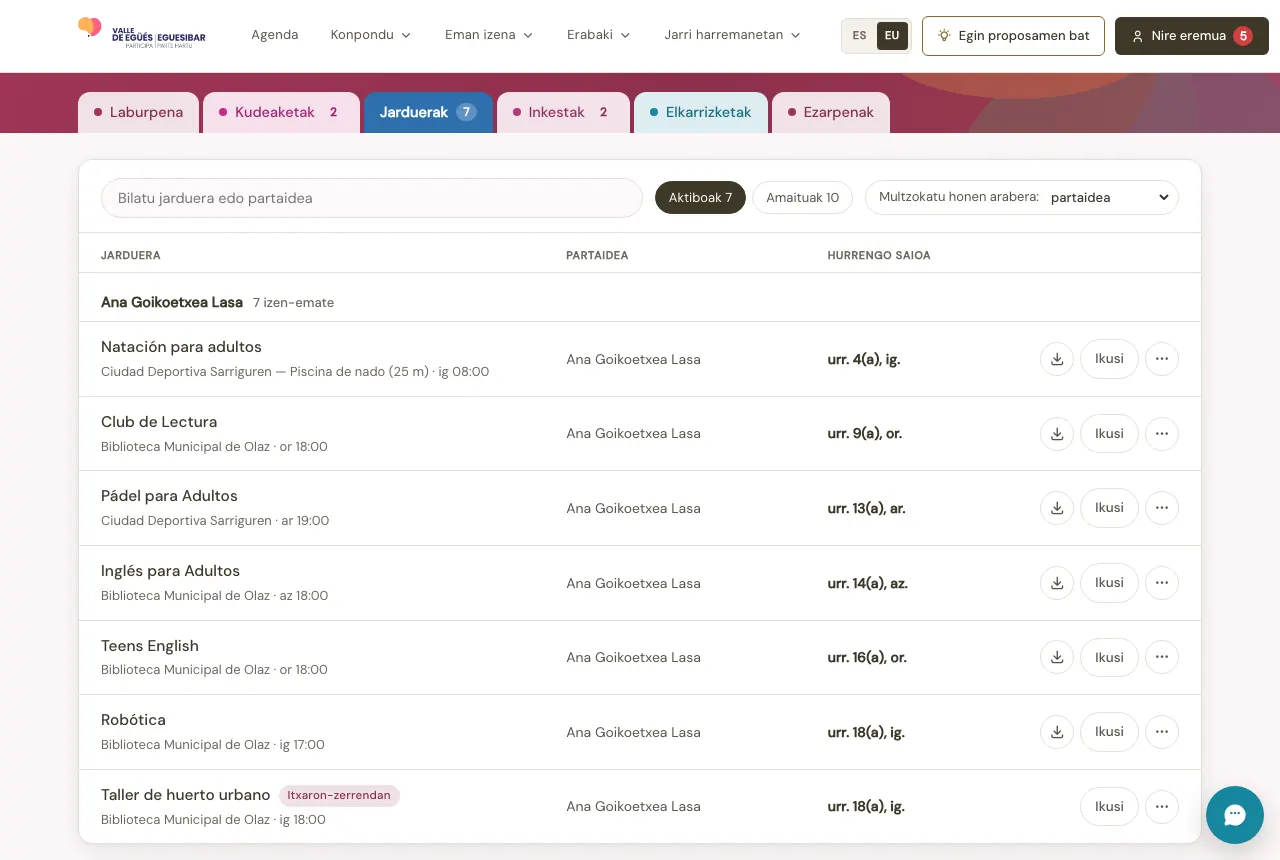This screenshot has width=1280, height=860.
Task: Expand the Jarri harremanetan menu
Action: pos(733,35)
